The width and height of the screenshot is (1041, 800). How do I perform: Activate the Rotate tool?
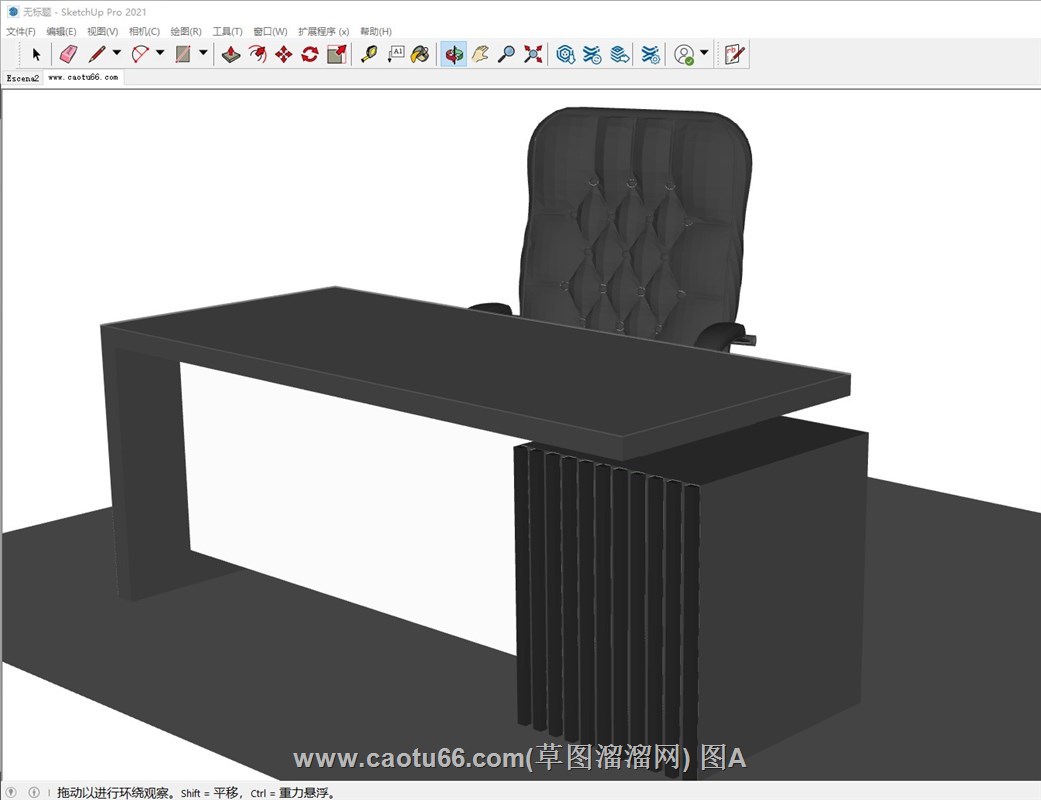click(309, 54)
